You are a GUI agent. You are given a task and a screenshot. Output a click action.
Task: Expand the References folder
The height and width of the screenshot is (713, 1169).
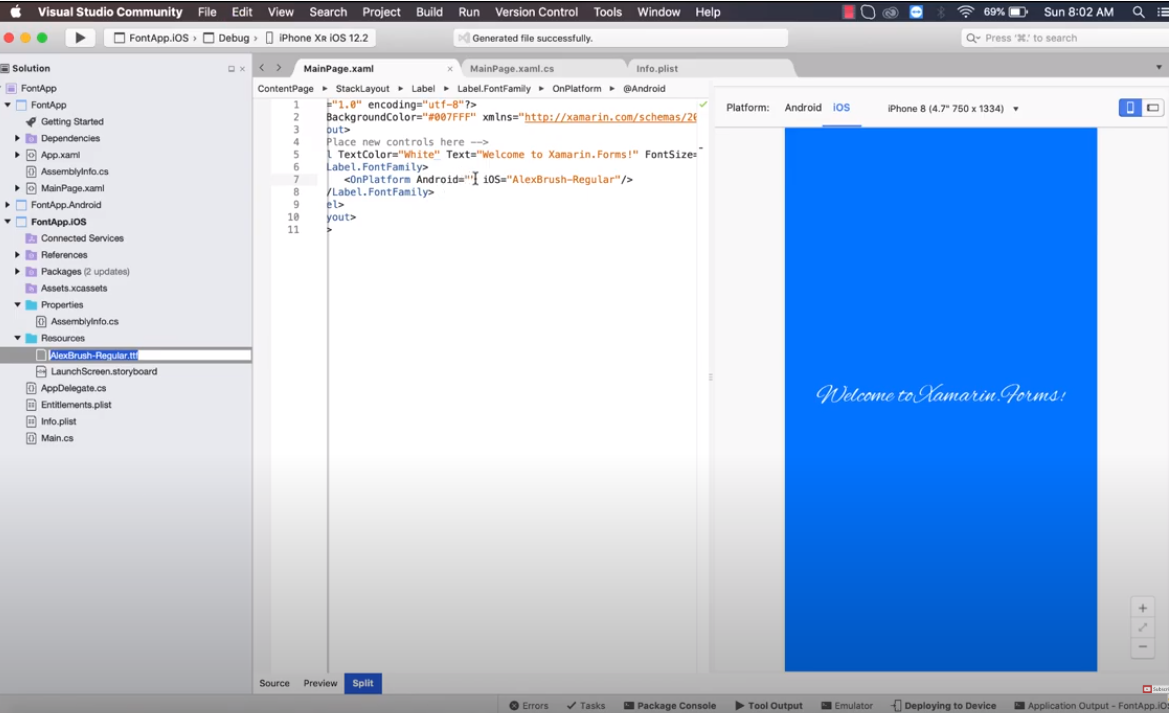[x=17, y=255]
